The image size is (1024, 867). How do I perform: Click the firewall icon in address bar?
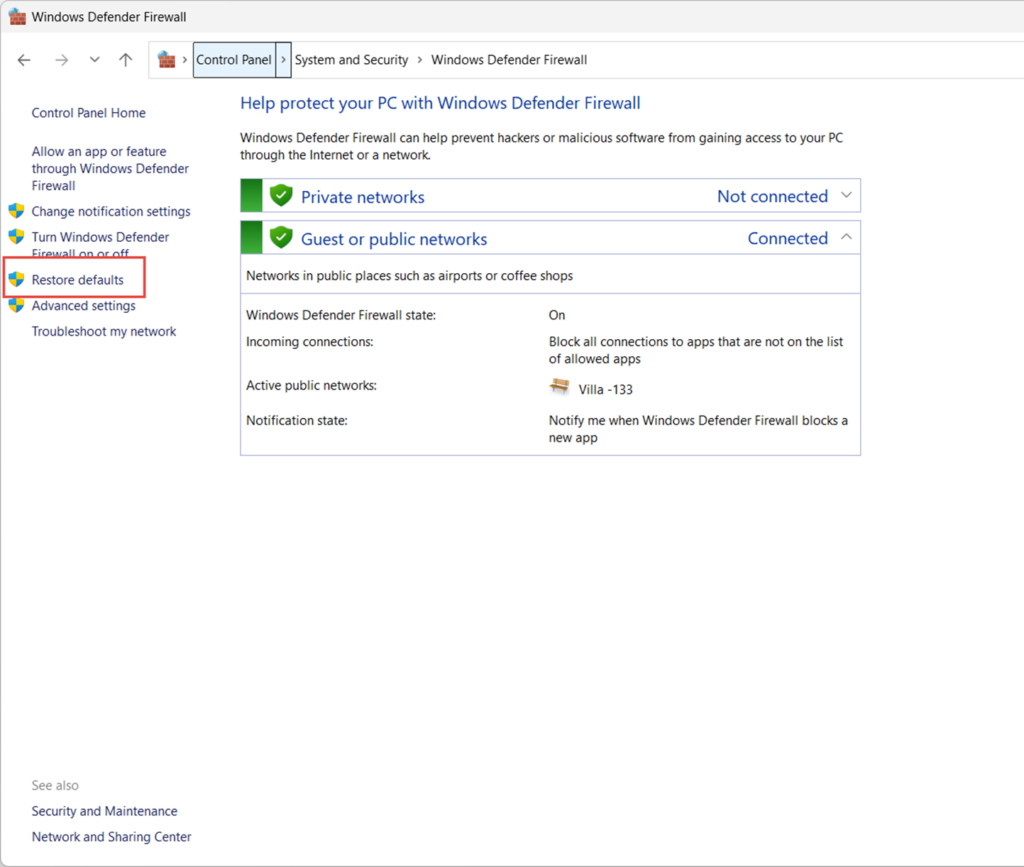167,59
